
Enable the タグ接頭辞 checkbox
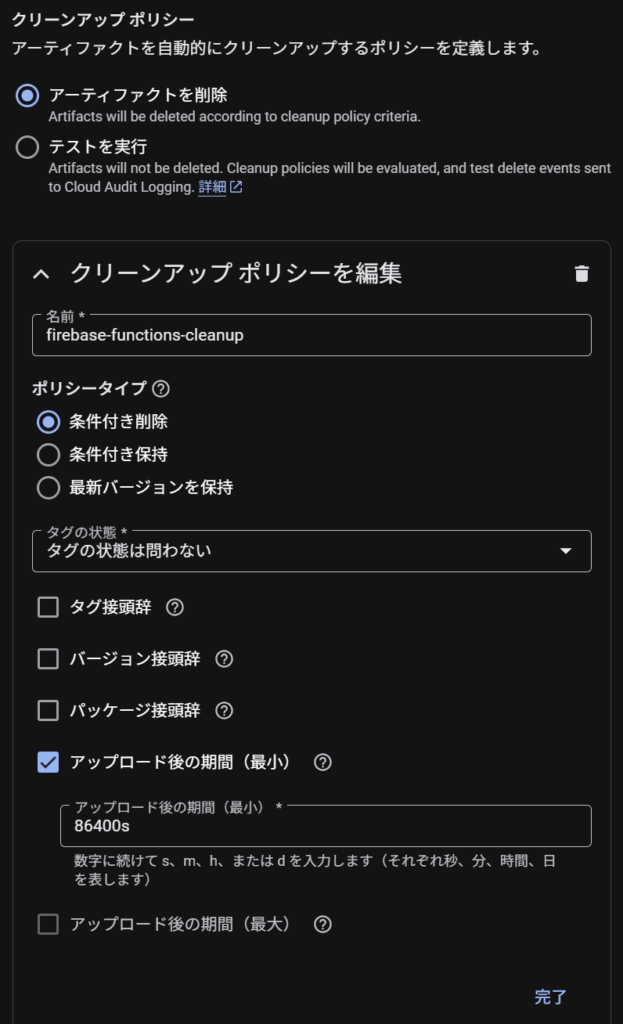[48, 607]
